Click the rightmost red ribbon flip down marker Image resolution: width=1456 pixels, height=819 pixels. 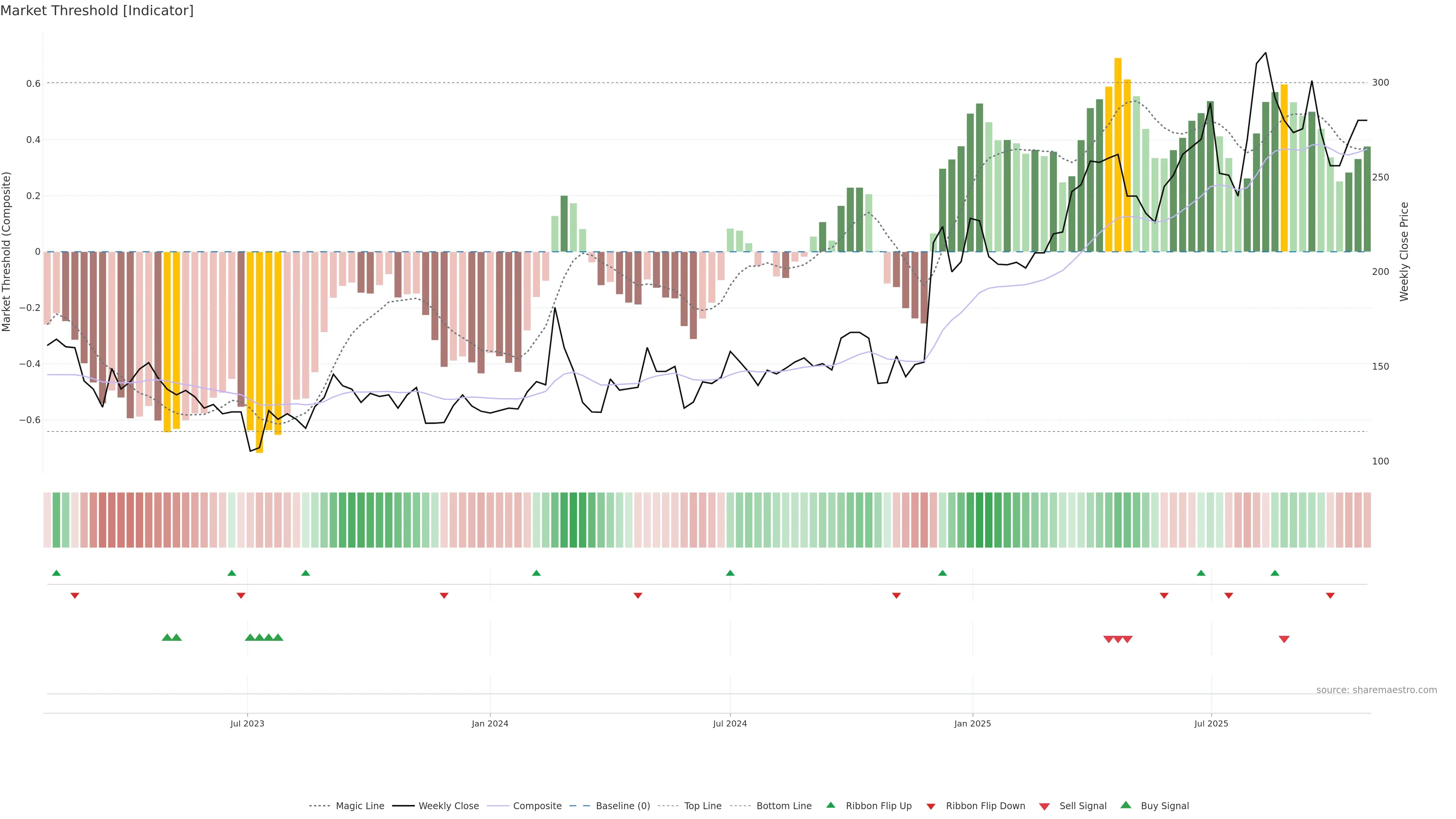coord(1330,596)
